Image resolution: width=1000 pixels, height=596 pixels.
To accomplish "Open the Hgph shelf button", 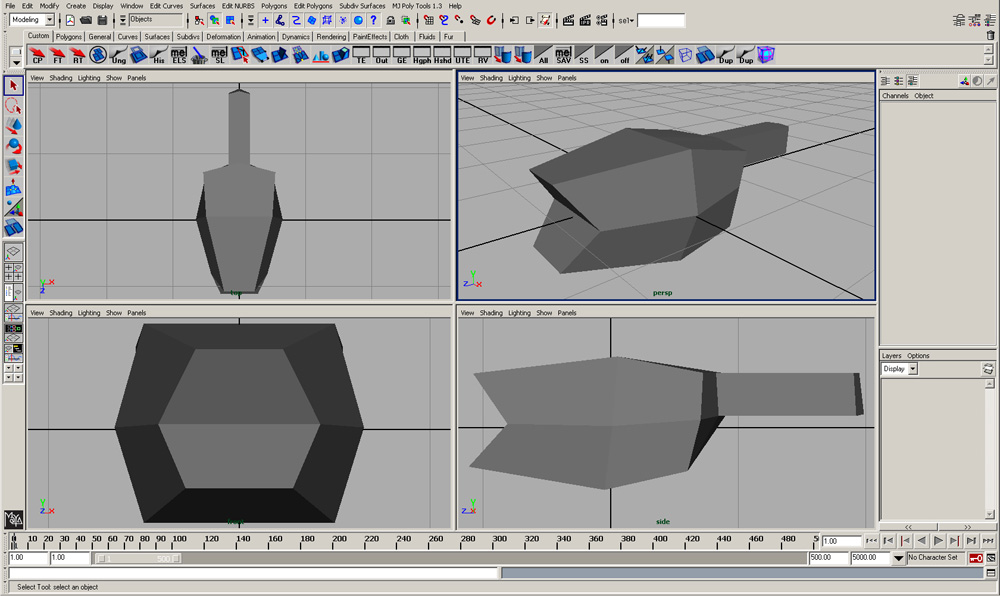I will 422,55.
